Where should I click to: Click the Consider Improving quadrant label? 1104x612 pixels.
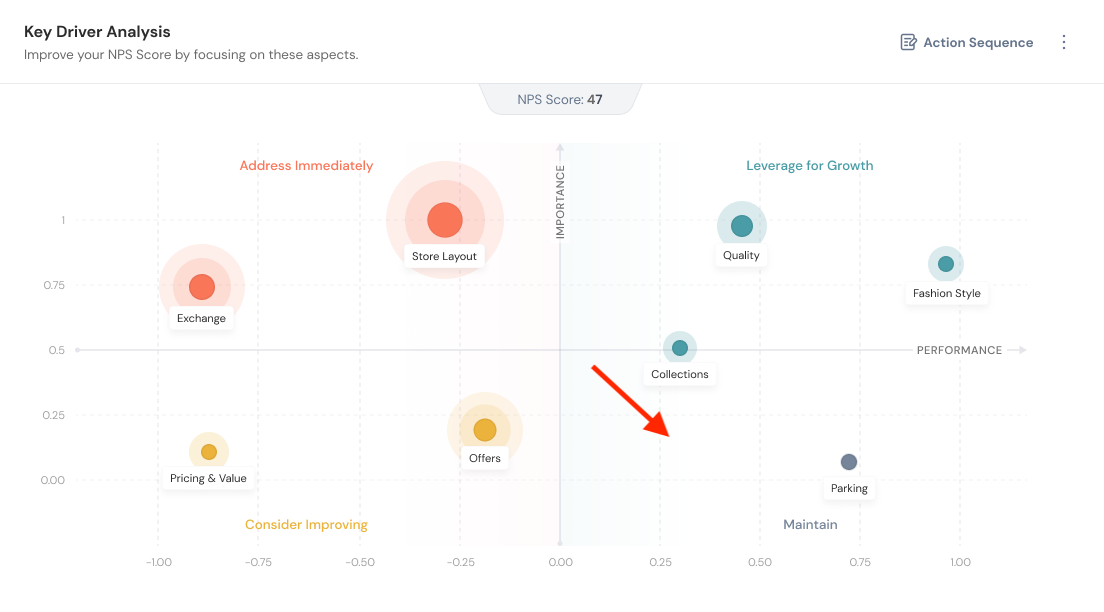coord(306,525)
